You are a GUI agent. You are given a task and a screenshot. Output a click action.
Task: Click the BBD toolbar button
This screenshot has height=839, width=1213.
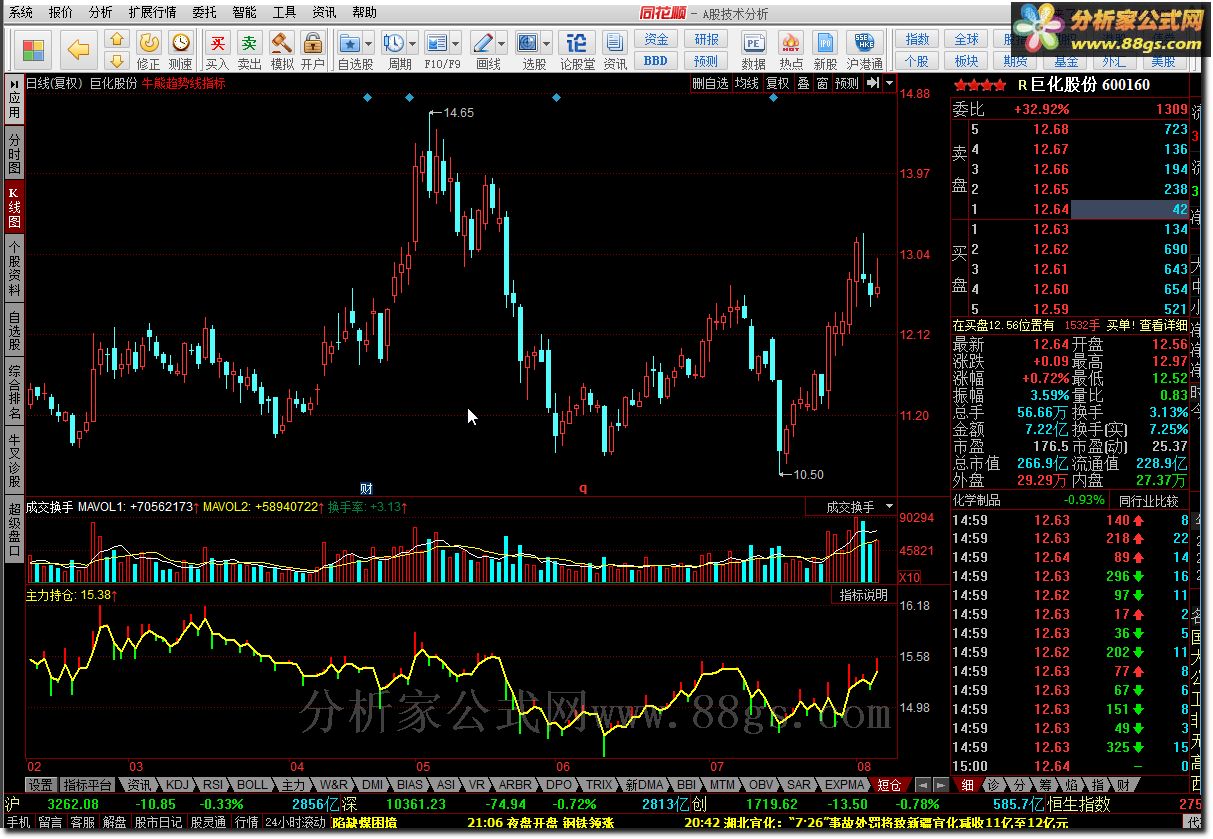pos(656,60)
